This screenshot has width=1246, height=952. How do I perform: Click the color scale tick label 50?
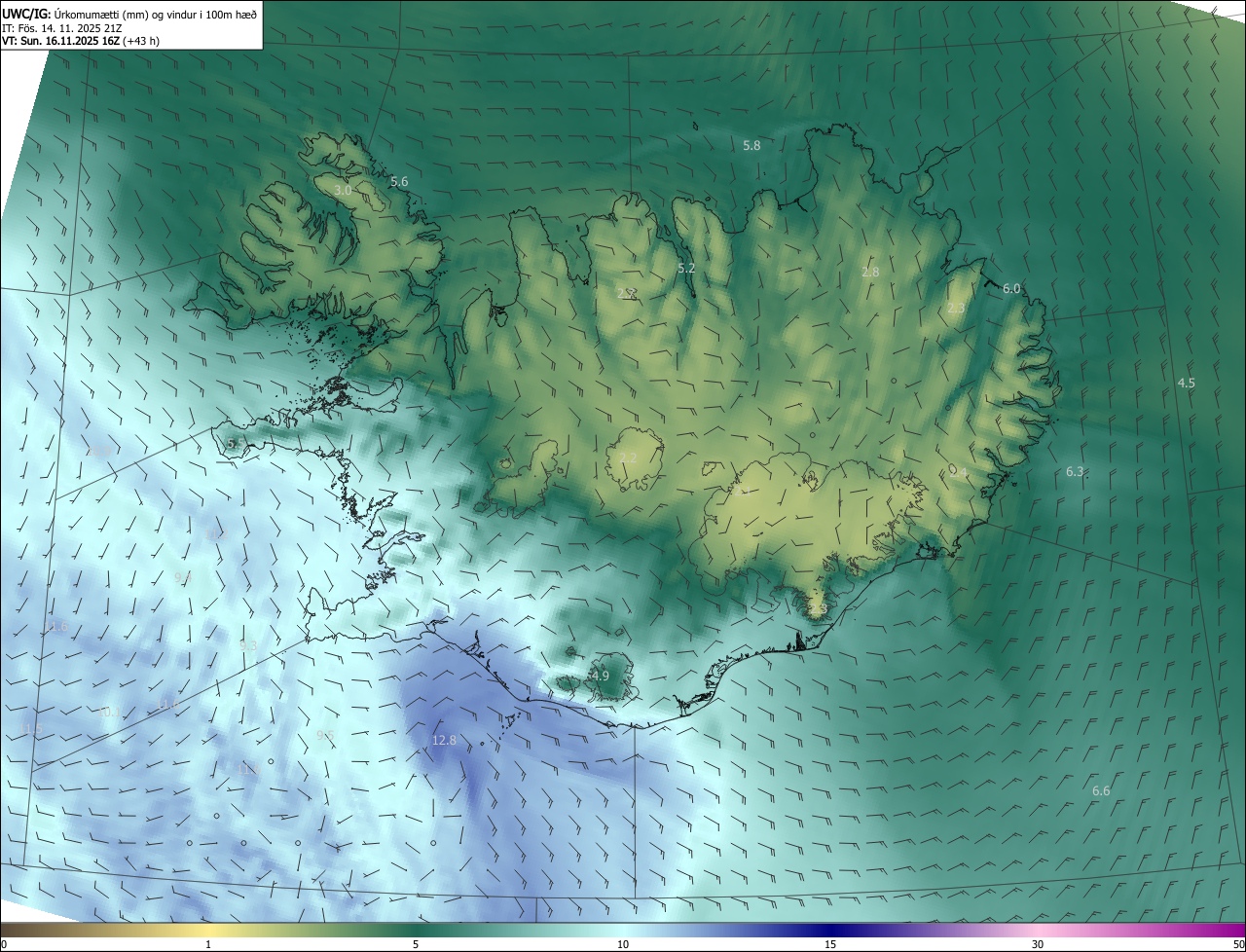1238,944
